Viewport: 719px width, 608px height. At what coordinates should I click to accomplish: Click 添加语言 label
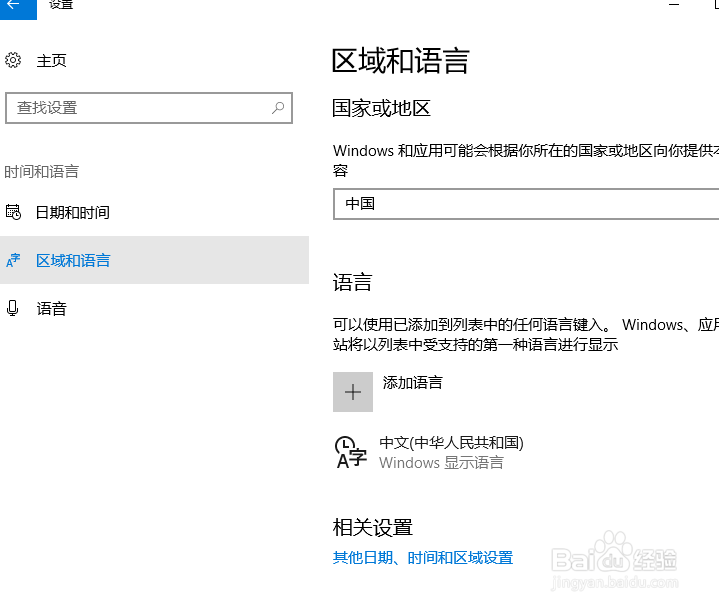[412, 382]
